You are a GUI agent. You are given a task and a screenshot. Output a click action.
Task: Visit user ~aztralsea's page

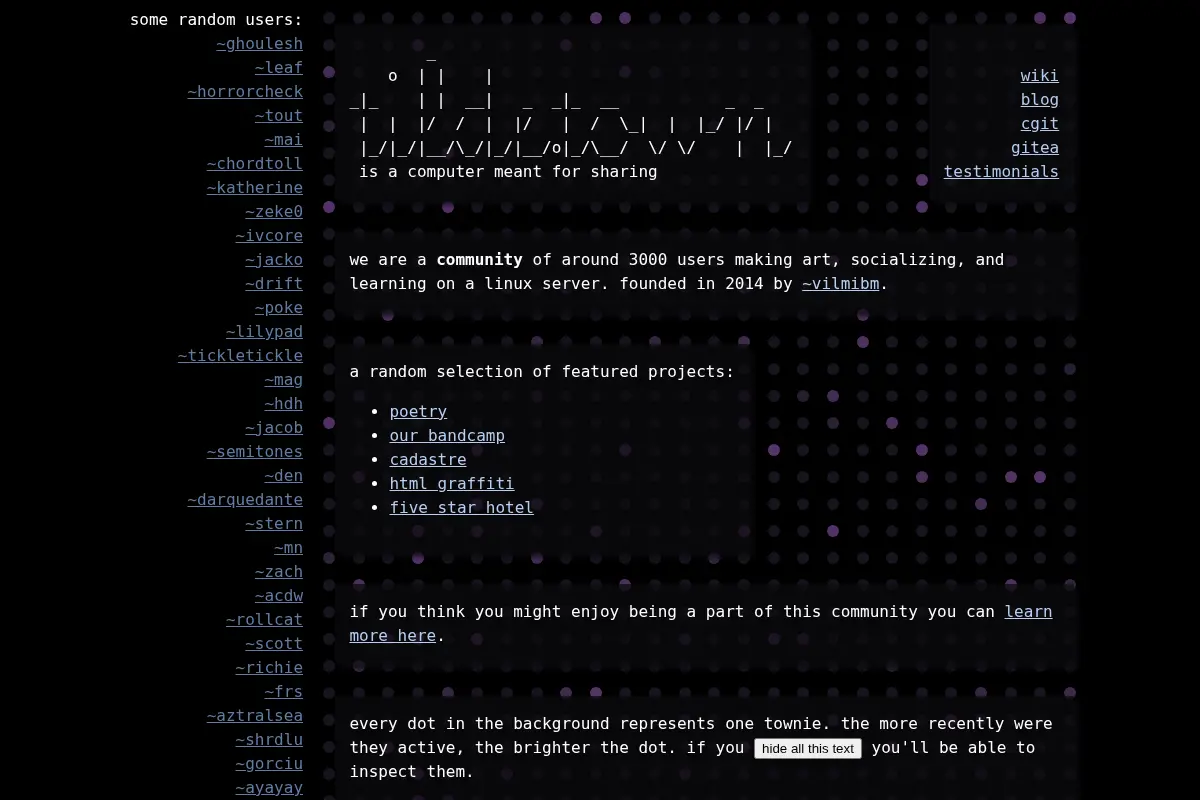[x=254, y=716]
